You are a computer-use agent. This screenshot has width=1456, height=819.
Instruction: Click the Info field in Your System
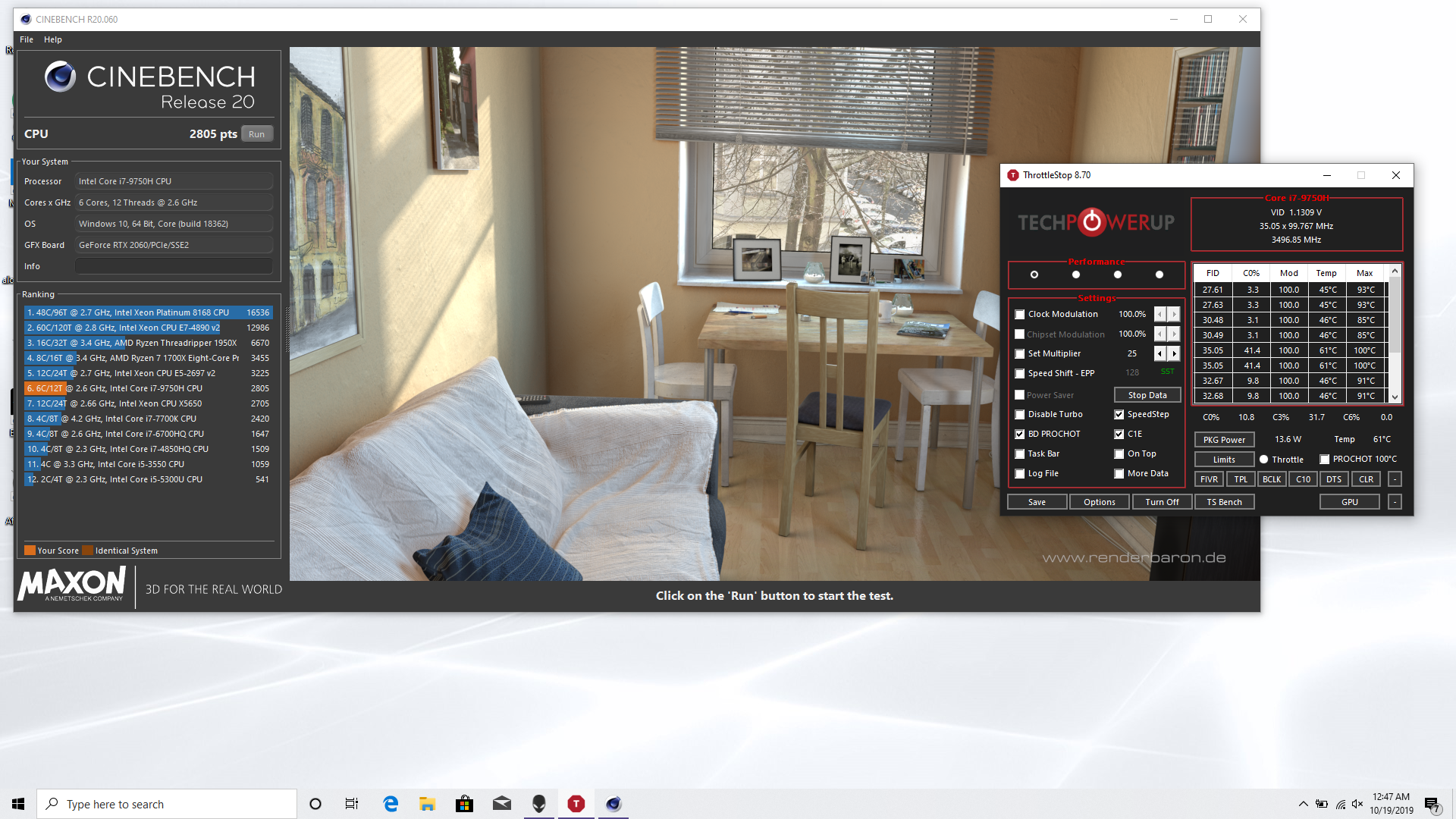174,266
